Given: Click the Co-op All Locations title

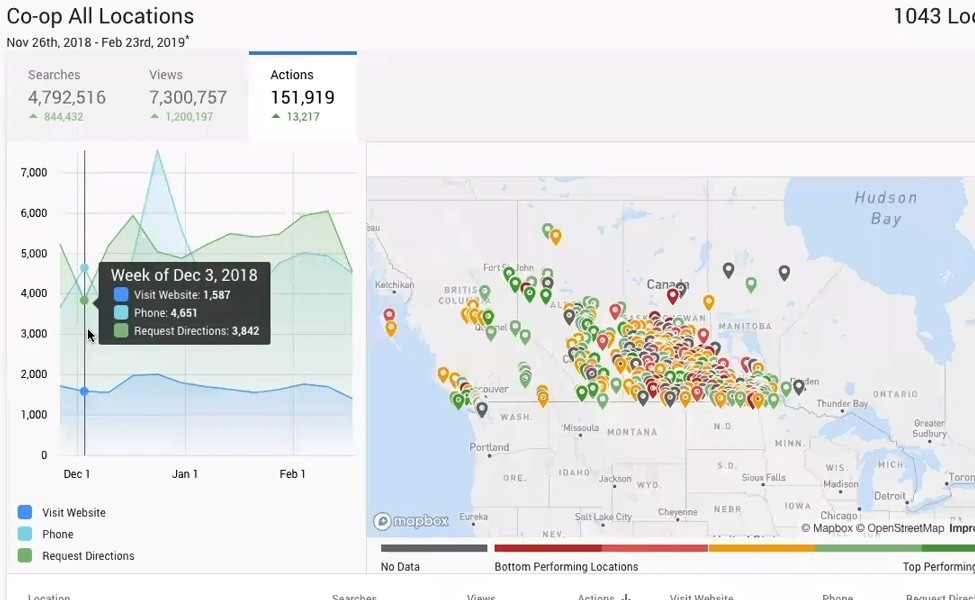Looking at the screenshot, I should (100, 16).
